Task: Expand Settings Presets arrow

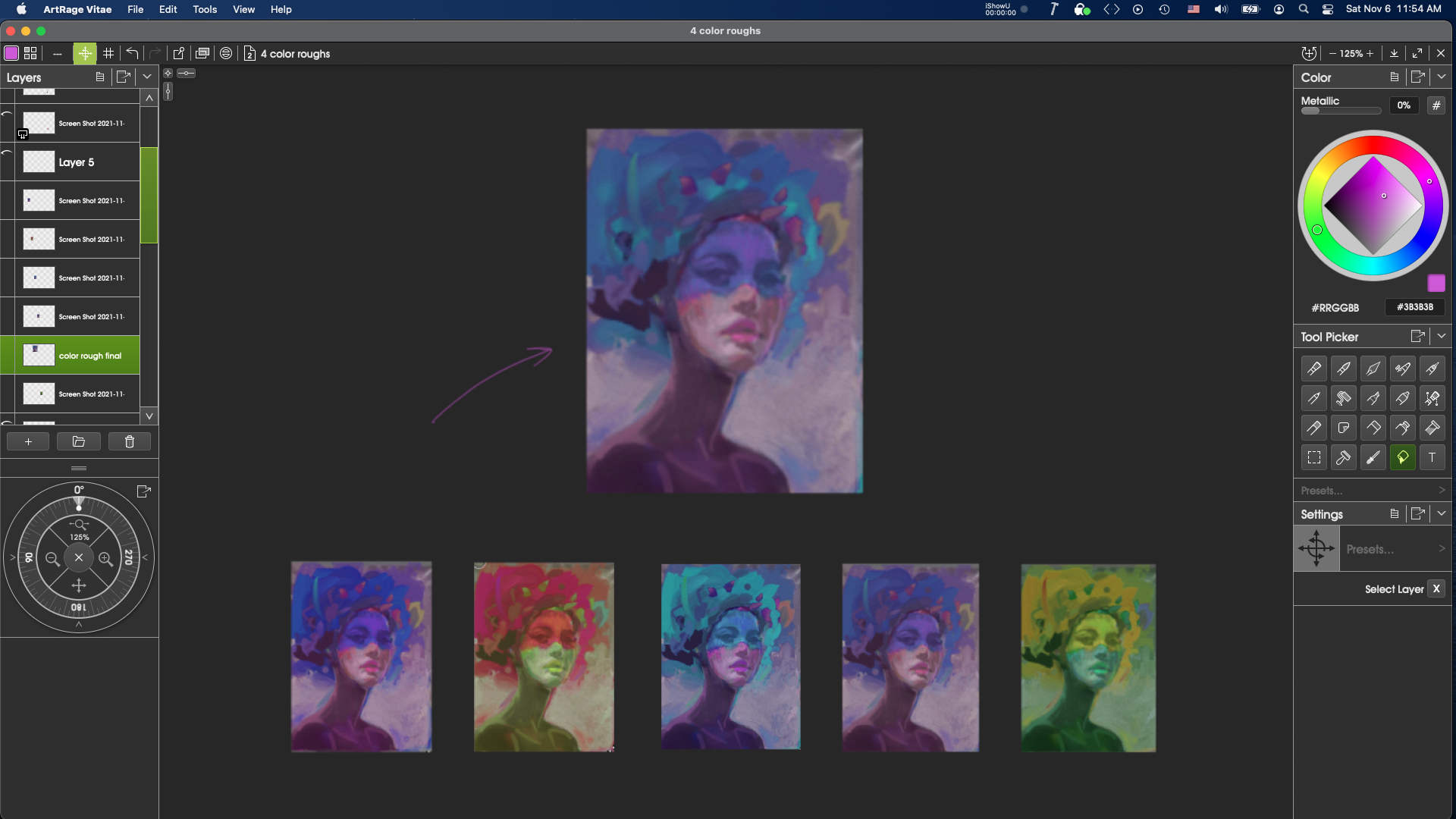Action: (1442, 548)
